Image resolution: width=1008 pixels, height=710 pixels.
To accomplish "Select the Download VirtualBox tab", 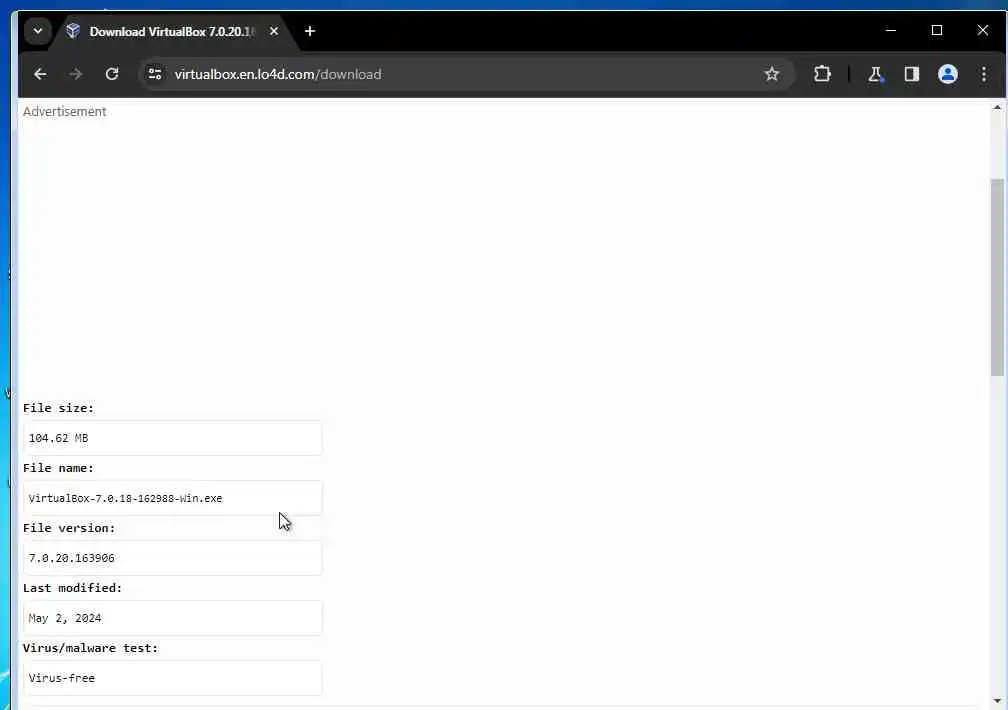I will click(x=172, y=32).
